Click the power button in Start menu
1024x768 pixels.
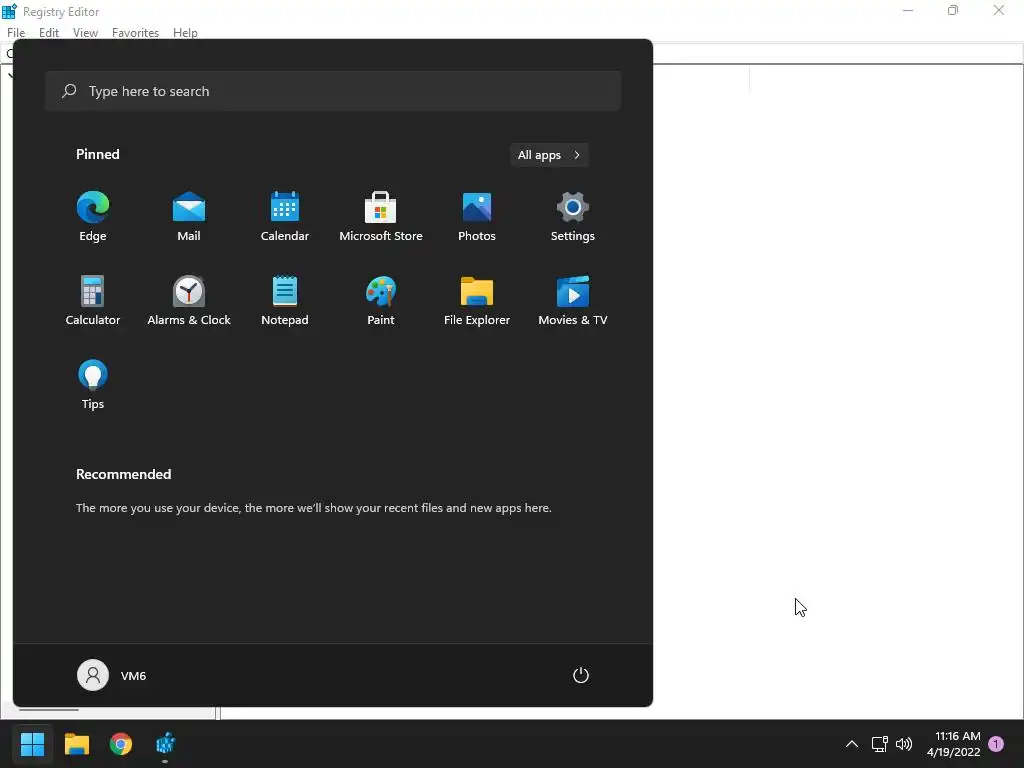(581, 675)
